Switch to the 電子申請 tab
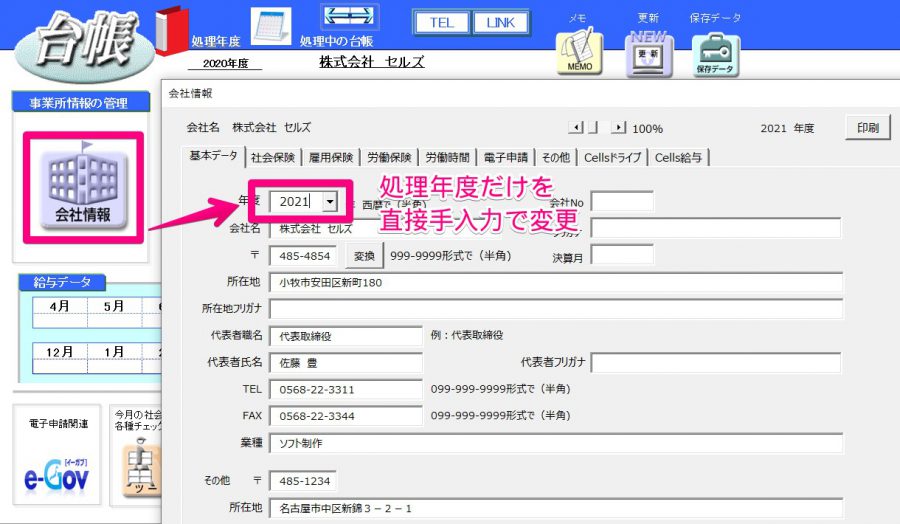This screenshot has height=524, width=900. pyautogui.click(x=506, y=158)
